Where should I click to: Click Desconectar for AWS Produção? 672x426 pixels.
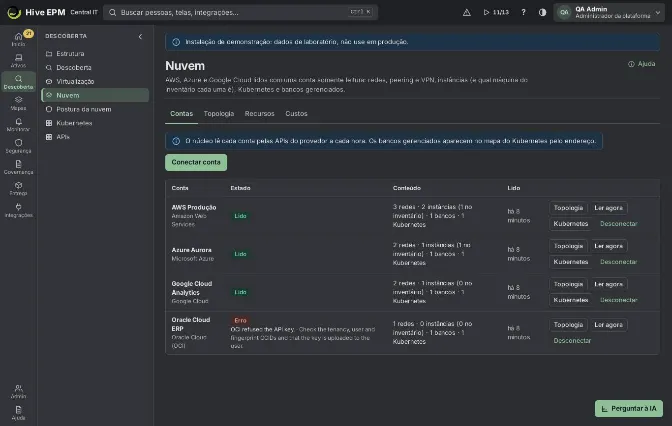pos(618,224)
